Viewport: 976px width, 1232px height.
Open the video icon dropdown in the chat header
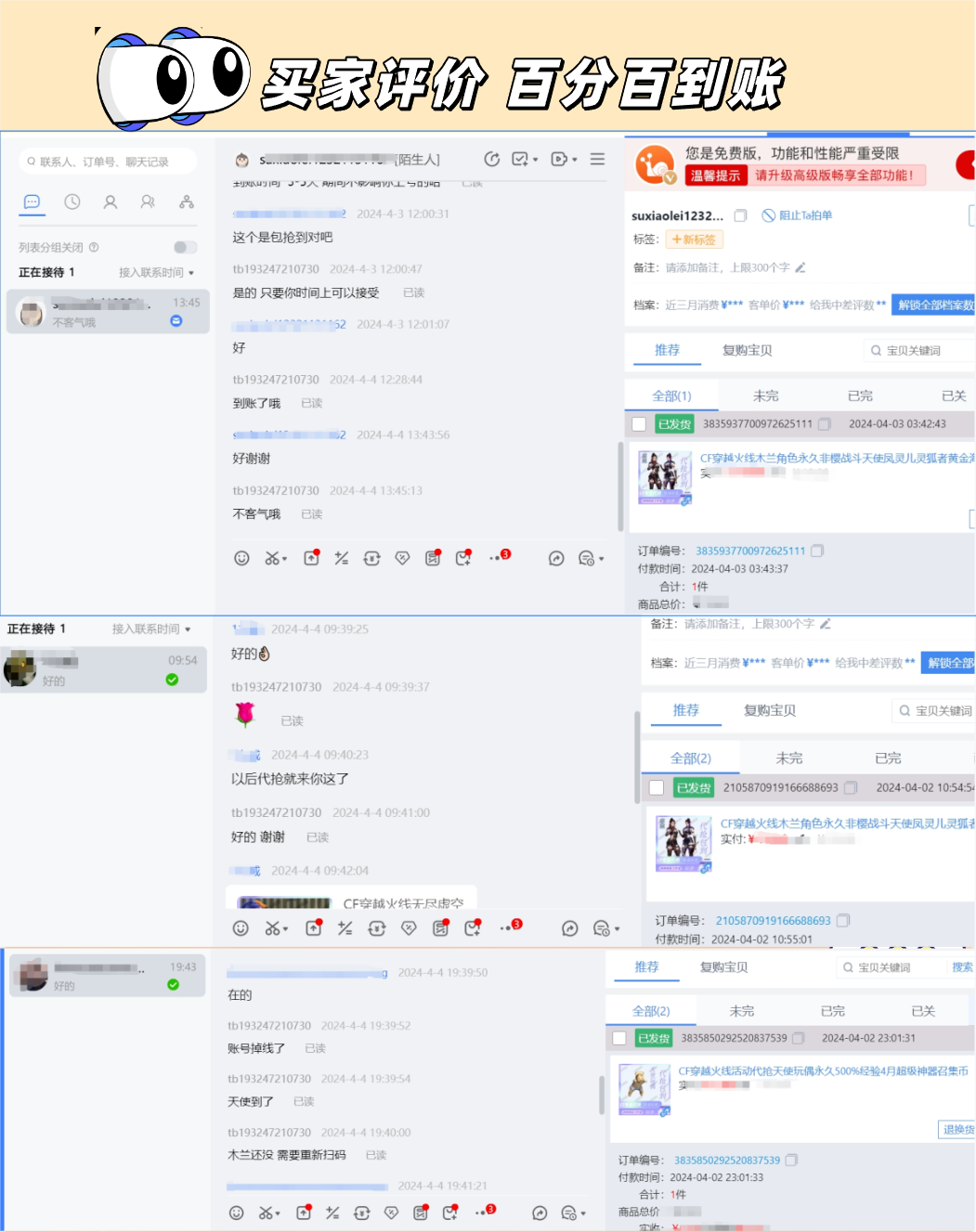[x=564, y=159]
